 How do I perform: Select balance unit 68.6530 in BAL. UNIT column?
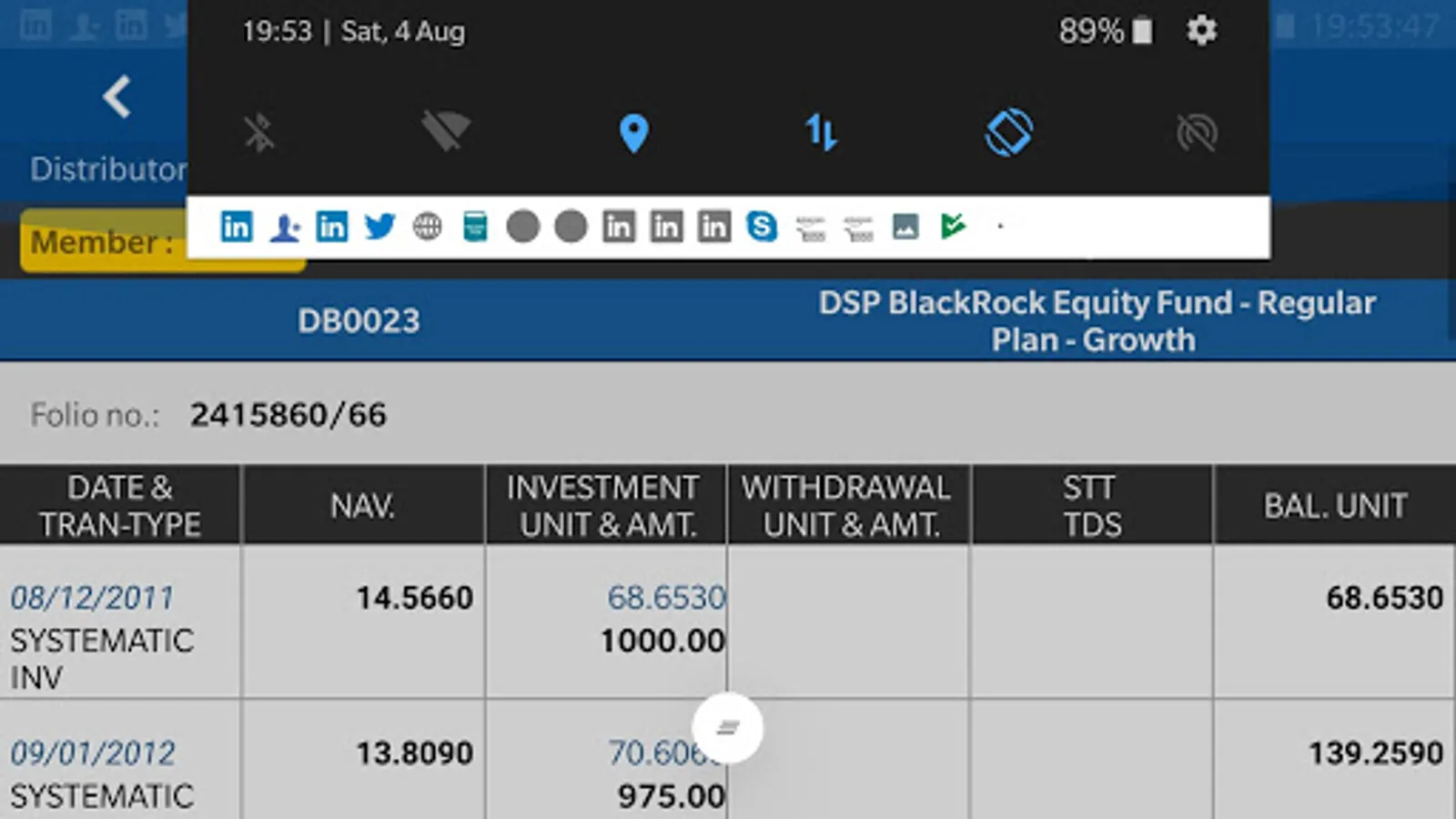pyautogui.click(x=1385, y=598)
